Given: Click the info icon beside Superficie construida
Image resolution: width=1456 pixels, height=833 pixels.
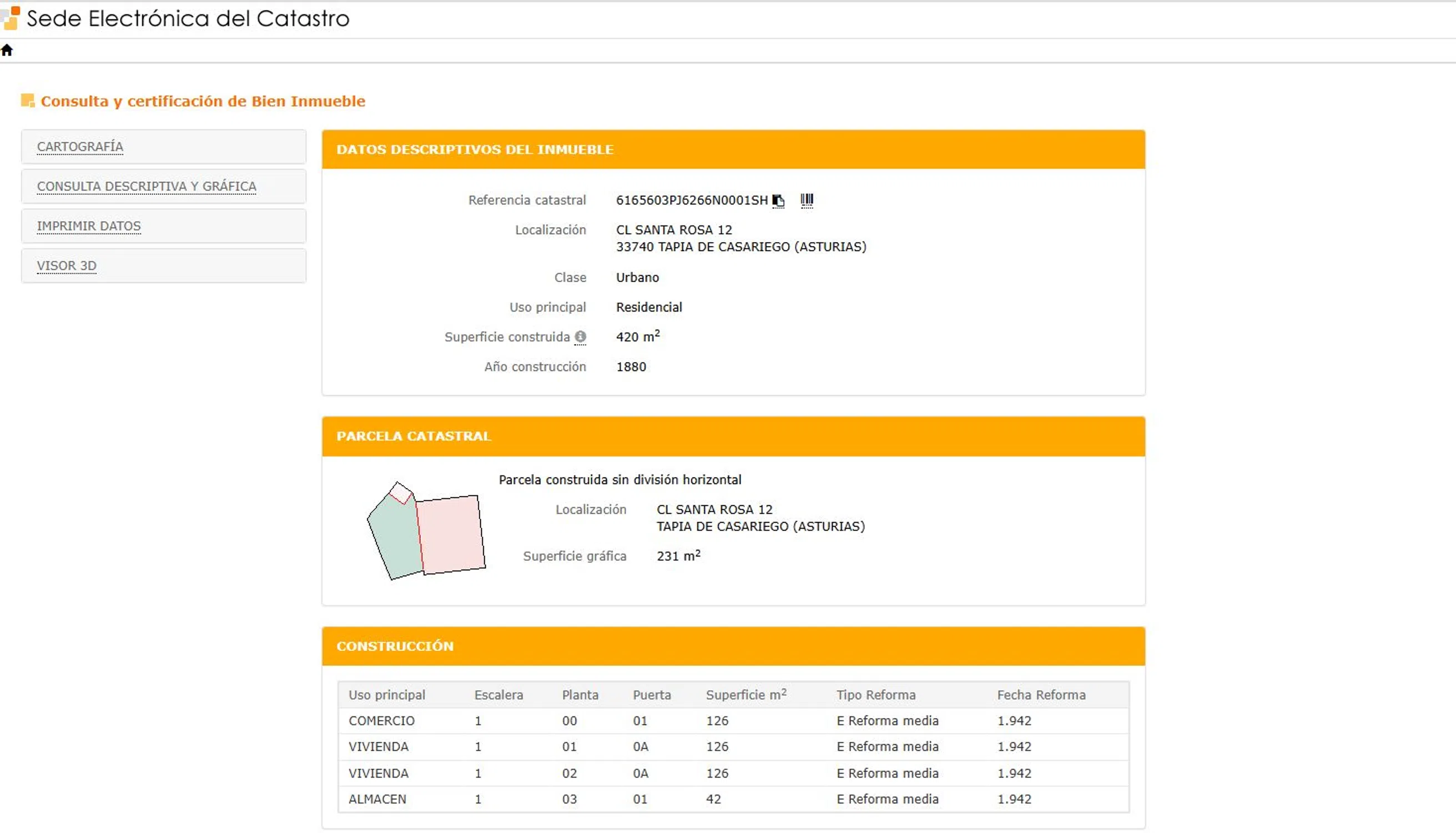Looking at the screenshot, I should tap(581, 337).
